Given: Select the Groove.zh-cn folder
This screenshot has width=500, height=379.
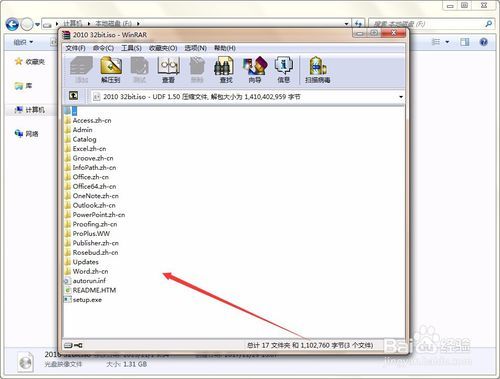Looking at the screenshot, I should pyautogui.click(x=89, y=158).
